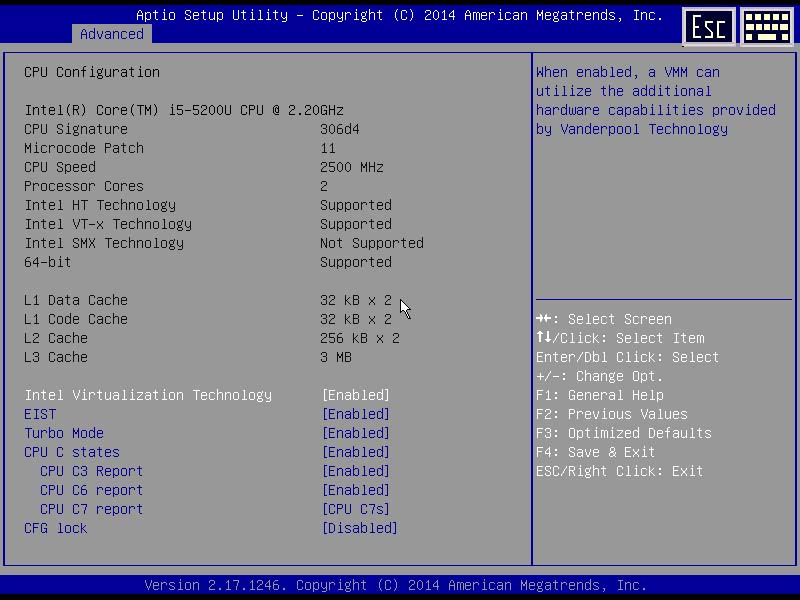Click the Esc icon button

click(709, 27)
